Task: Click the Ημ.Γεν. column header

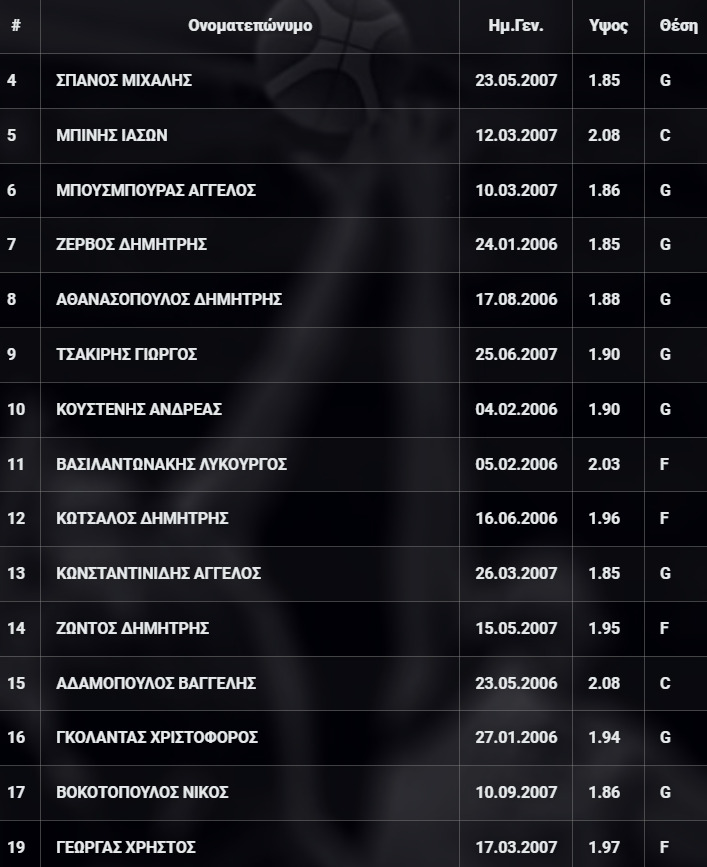Action: click(516, 25)
